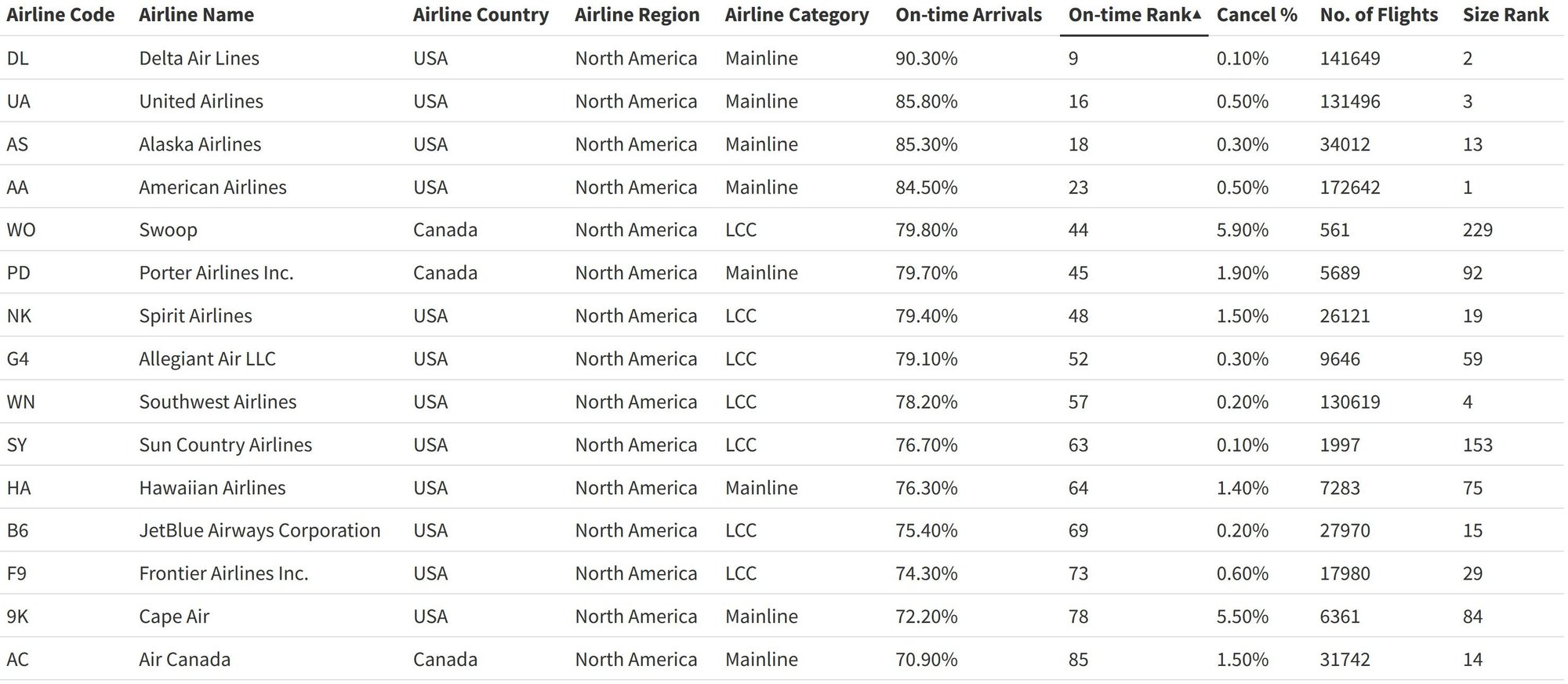Sort by Airline Region column header
The width and height of the screenshot is (1568, 684).
637,15
